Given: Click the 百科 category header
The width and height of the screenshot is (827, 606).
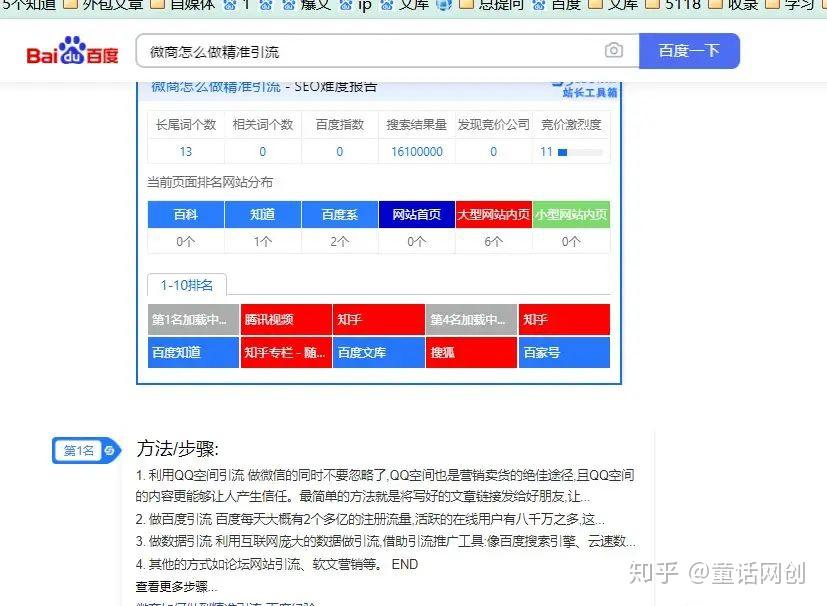Looking at the screenshot, I should [x=186, y=215].
